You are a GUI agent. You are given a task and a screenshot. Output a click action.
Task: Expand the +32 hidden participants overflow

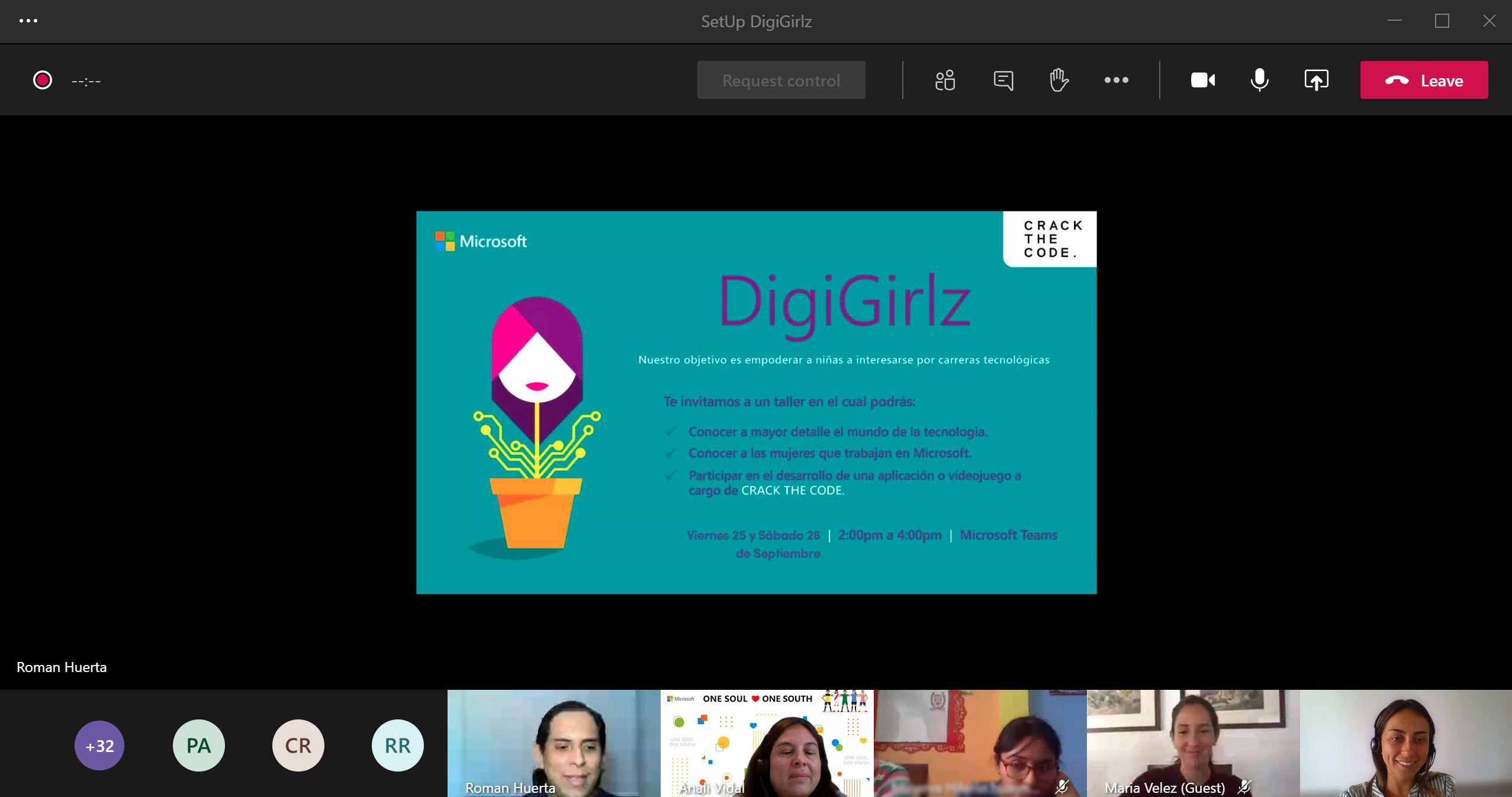(99, 745)
